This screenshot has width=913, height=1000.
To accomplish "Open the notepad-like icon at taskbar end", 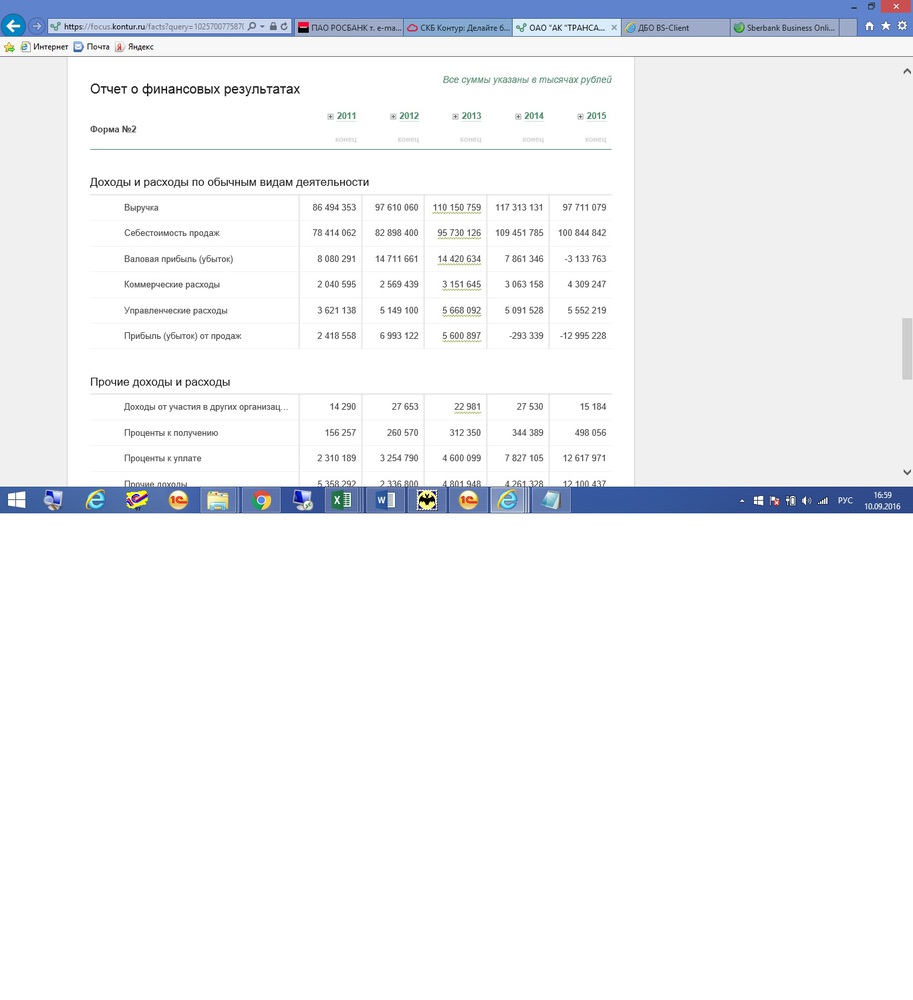I will 550,501.
